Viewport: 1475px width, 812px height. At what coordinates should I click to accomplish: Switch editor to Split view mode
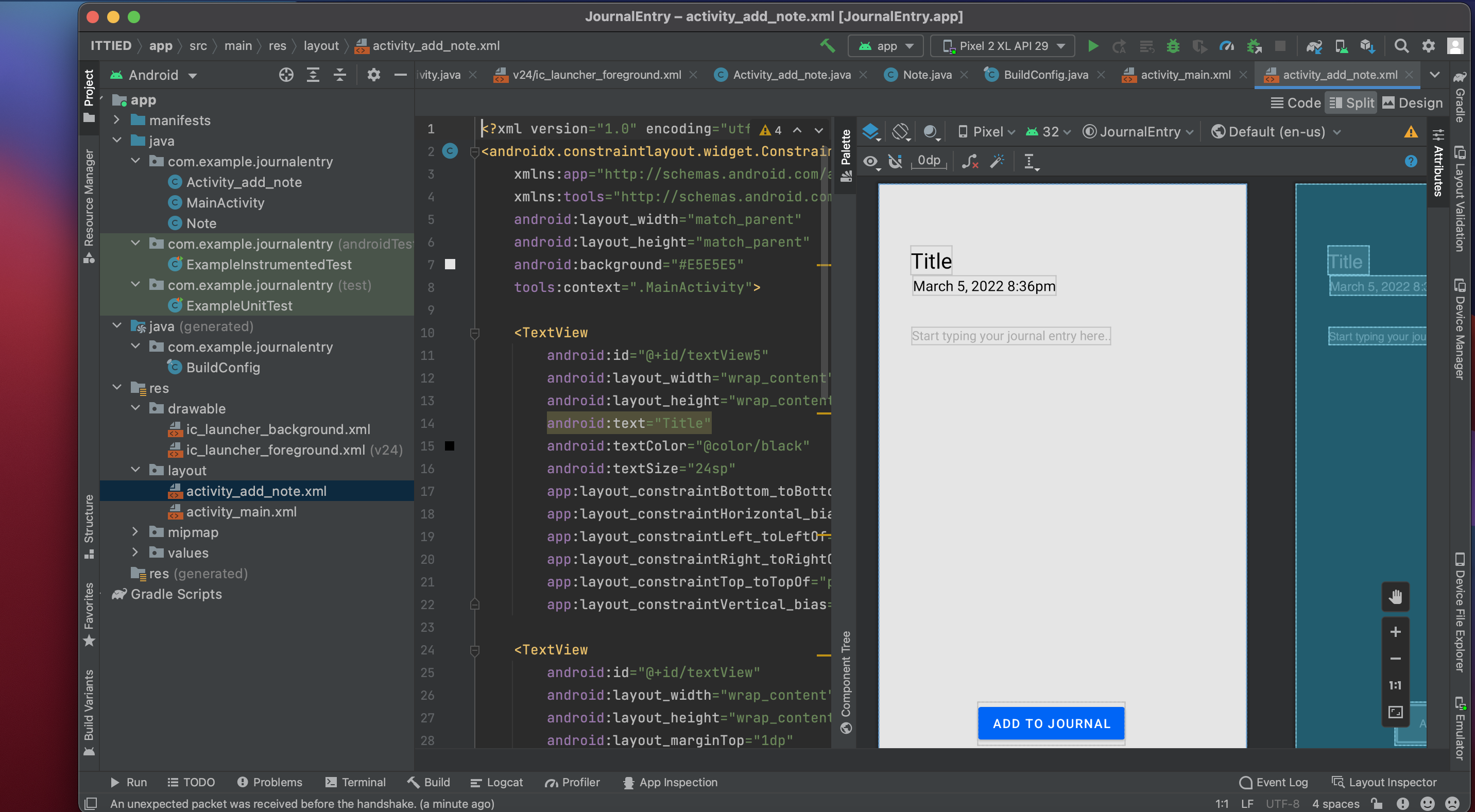pyautogui.click(x=1351, y=103)
